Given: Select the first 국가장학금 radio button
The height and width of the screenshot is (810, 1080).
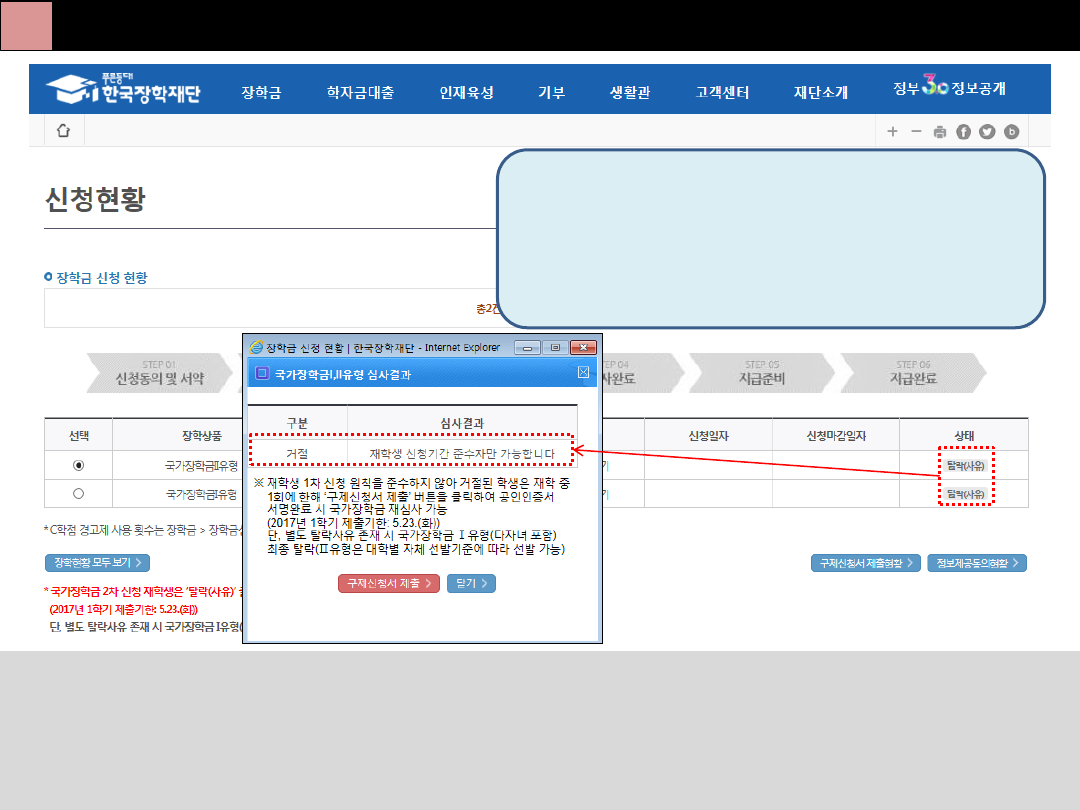Looking at the screenshot, I should point(79,465).
